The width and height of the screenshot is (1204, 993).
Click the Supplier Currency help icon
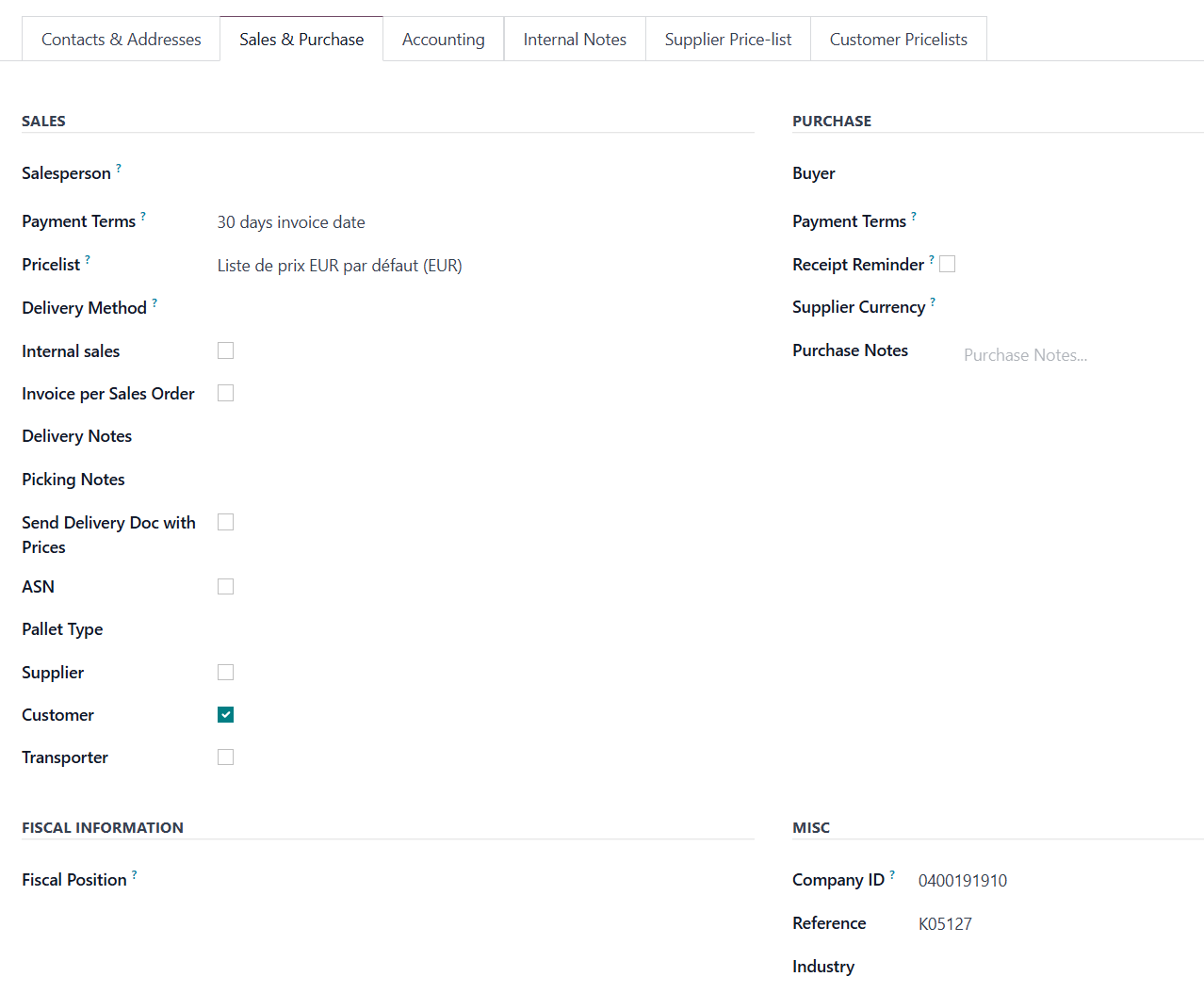pos(933,302)
